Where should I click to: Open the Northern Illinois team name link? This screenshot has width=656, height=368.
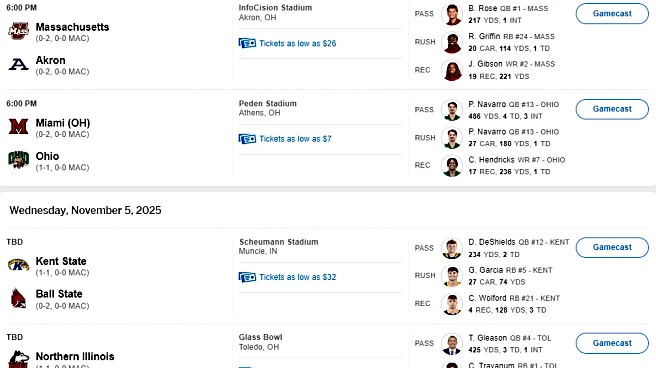pyautogui.click(x=75, y=356)
